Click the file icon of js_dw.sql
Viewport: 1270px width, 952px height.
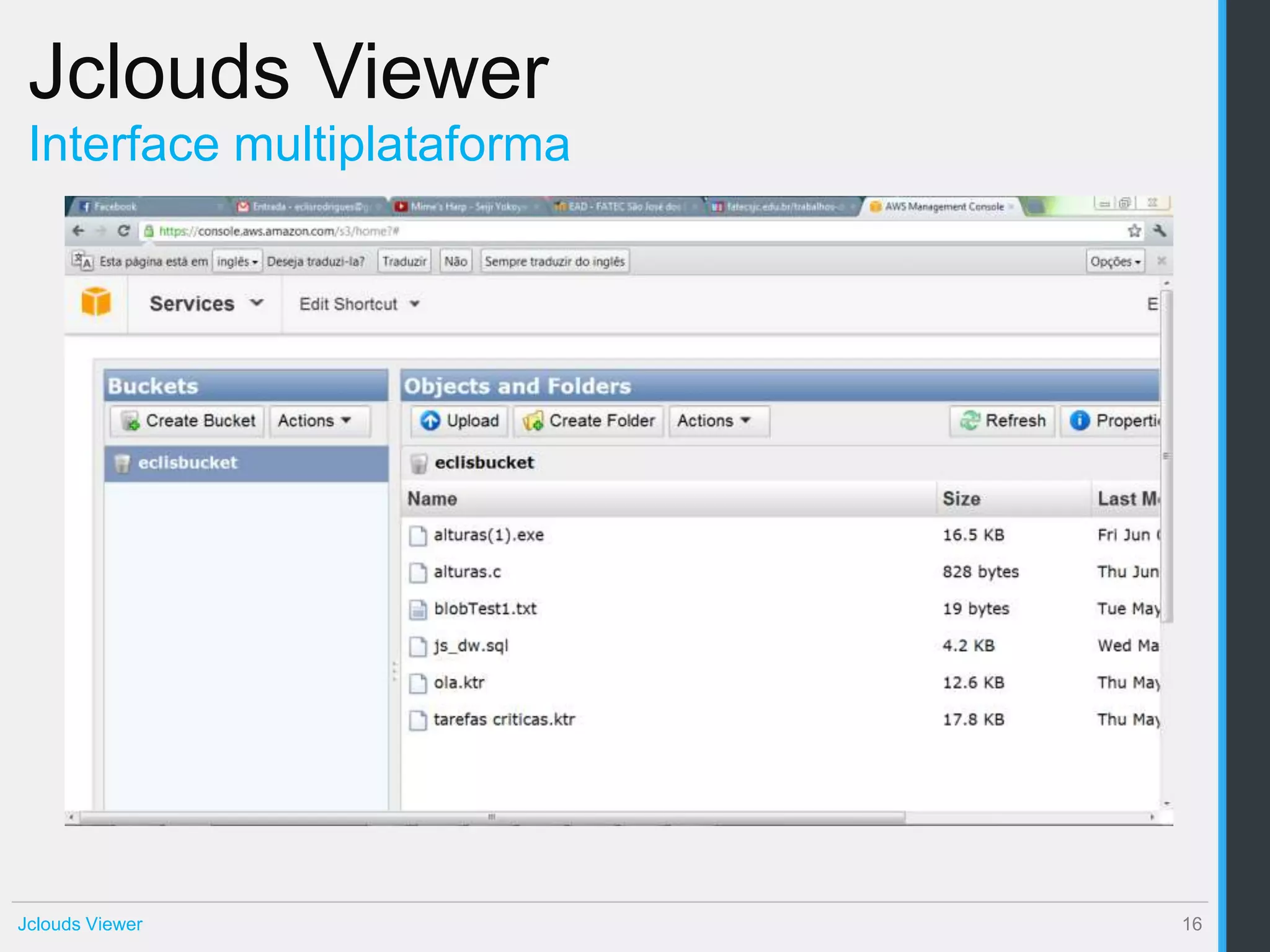click(418, 646)
